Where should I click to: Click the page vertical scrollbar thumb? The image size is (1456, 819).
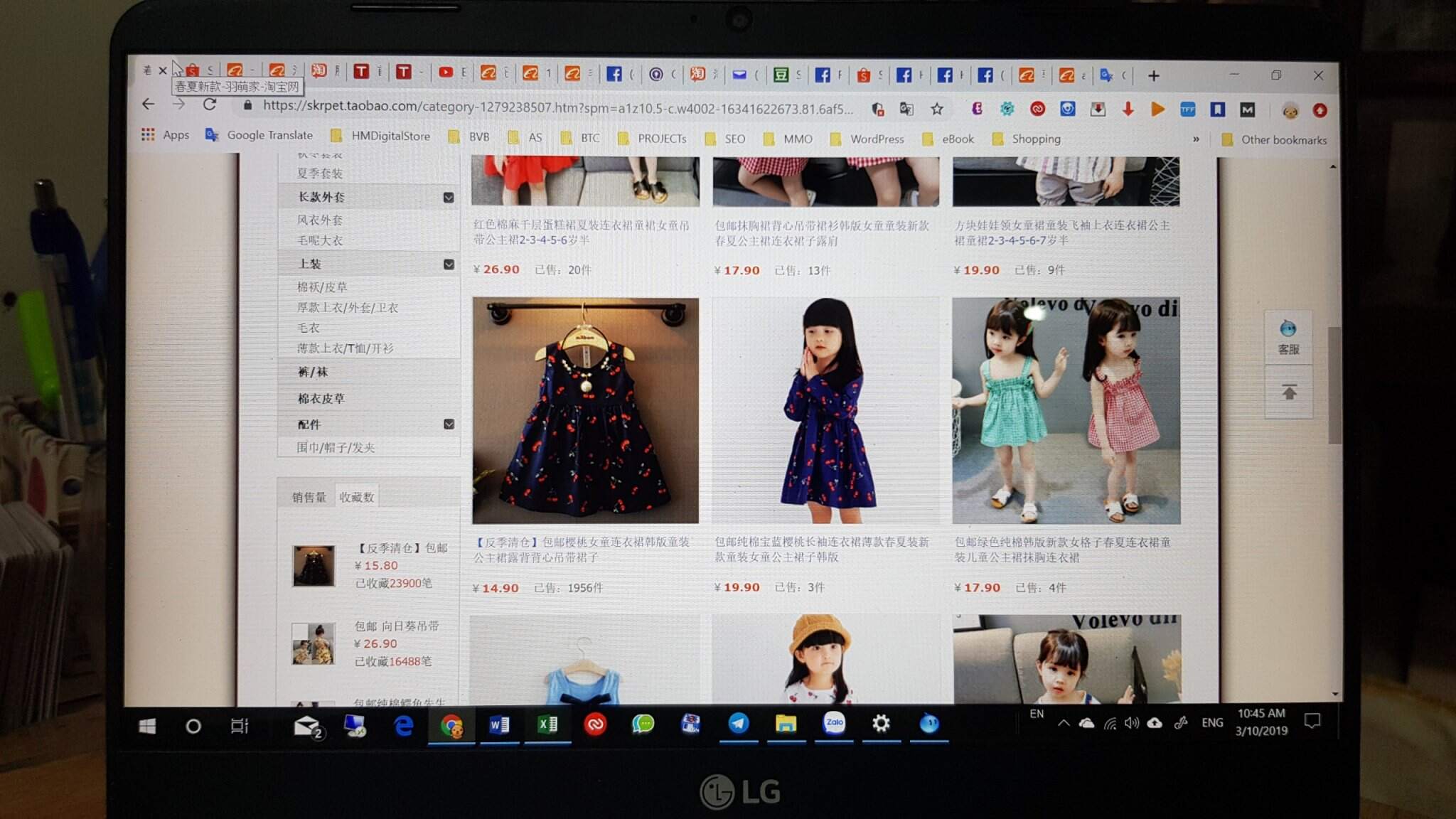1334,384
